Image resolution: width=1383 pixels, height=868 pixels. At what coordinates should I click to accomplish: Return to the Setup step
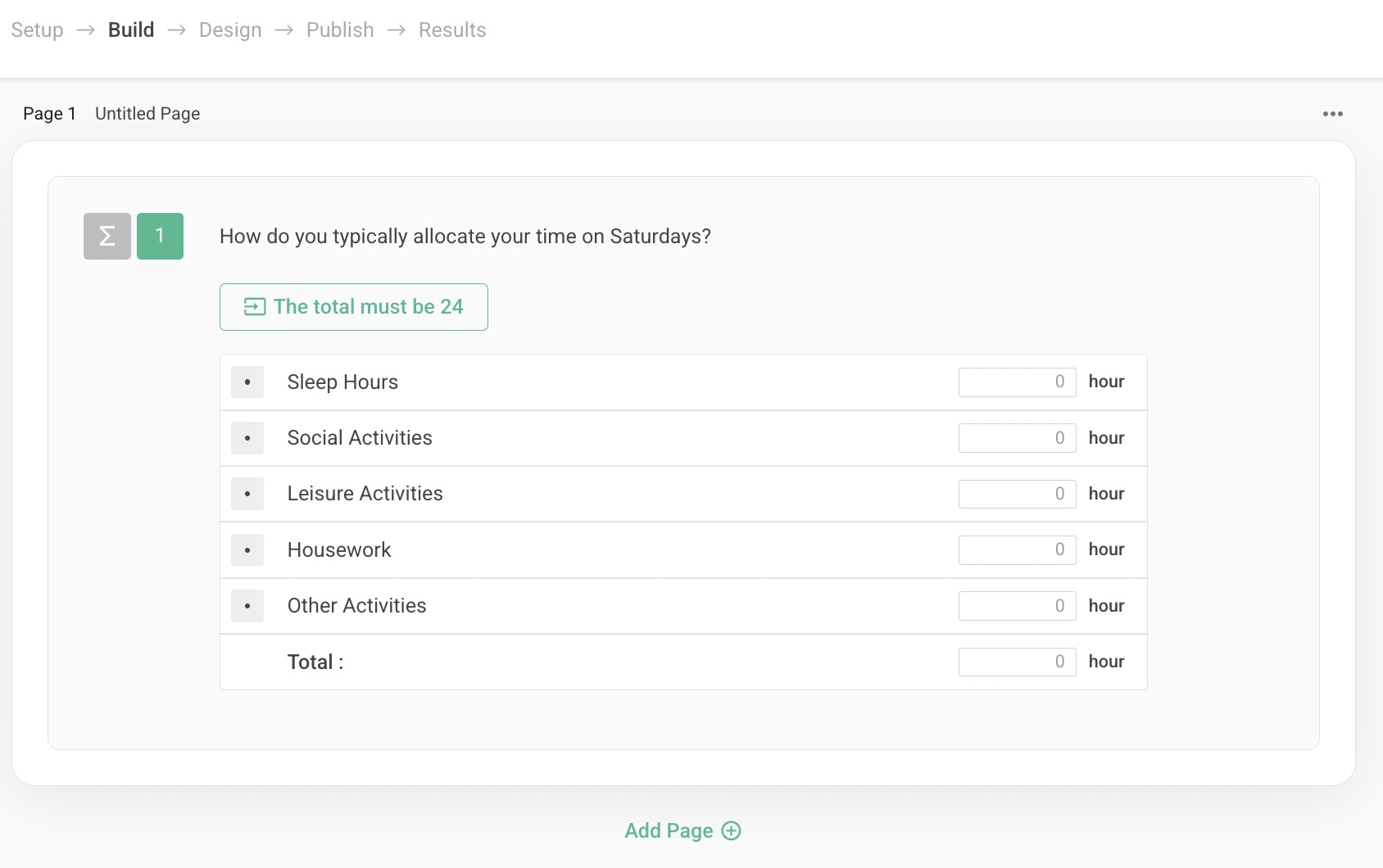tap(36, 29)
